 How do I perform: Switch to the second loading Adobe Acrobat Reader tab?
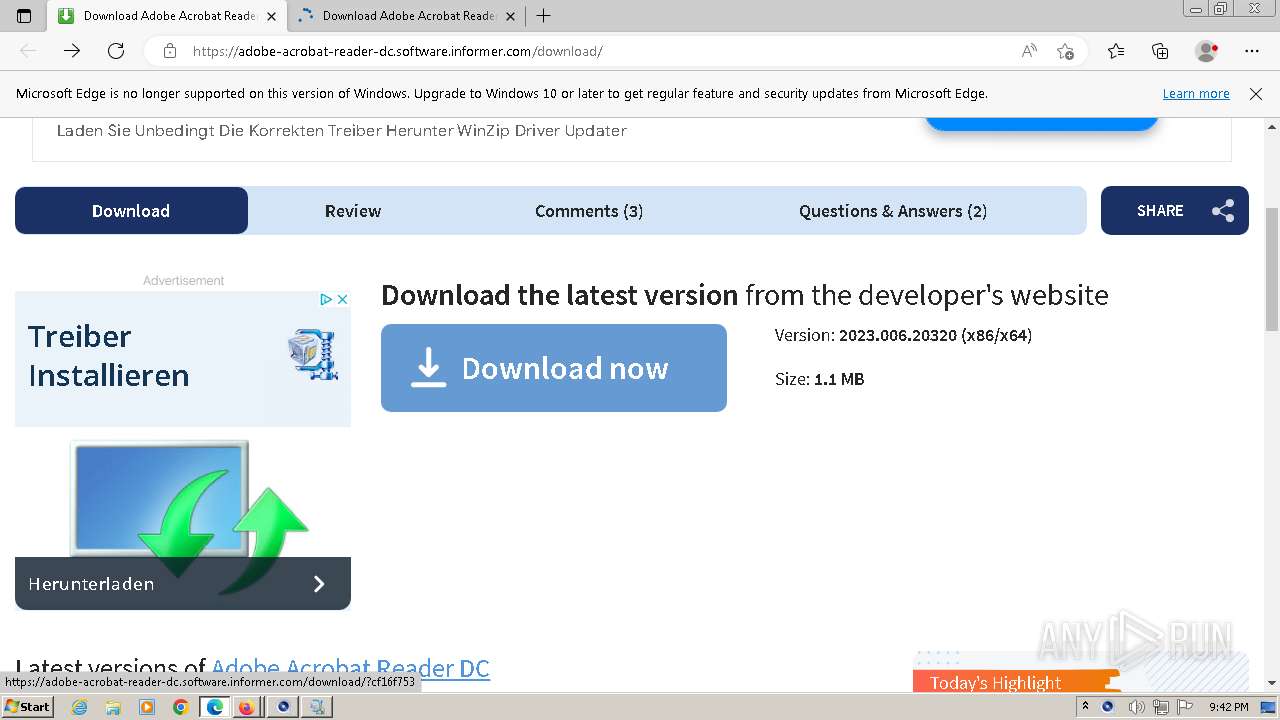pos(408,16)
